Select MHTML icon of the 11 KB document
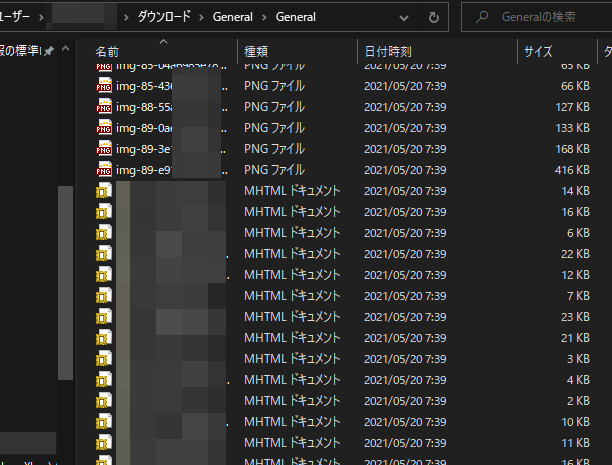 tap(104, 443)
